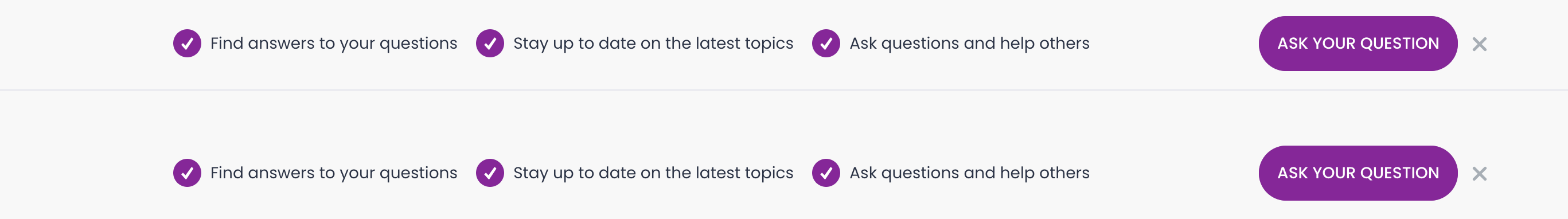
Task: Select 'Ask questions and help others' text in first banner
Action: pos(970,44)
